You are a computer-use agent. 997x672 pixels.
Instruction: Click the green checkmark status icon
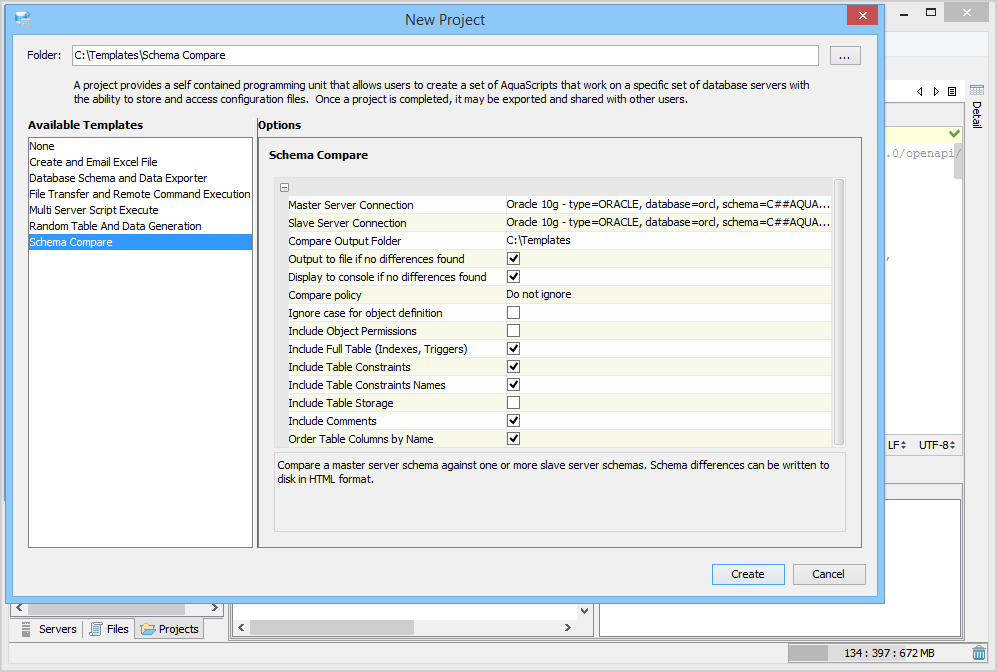[x=954, y=133]
